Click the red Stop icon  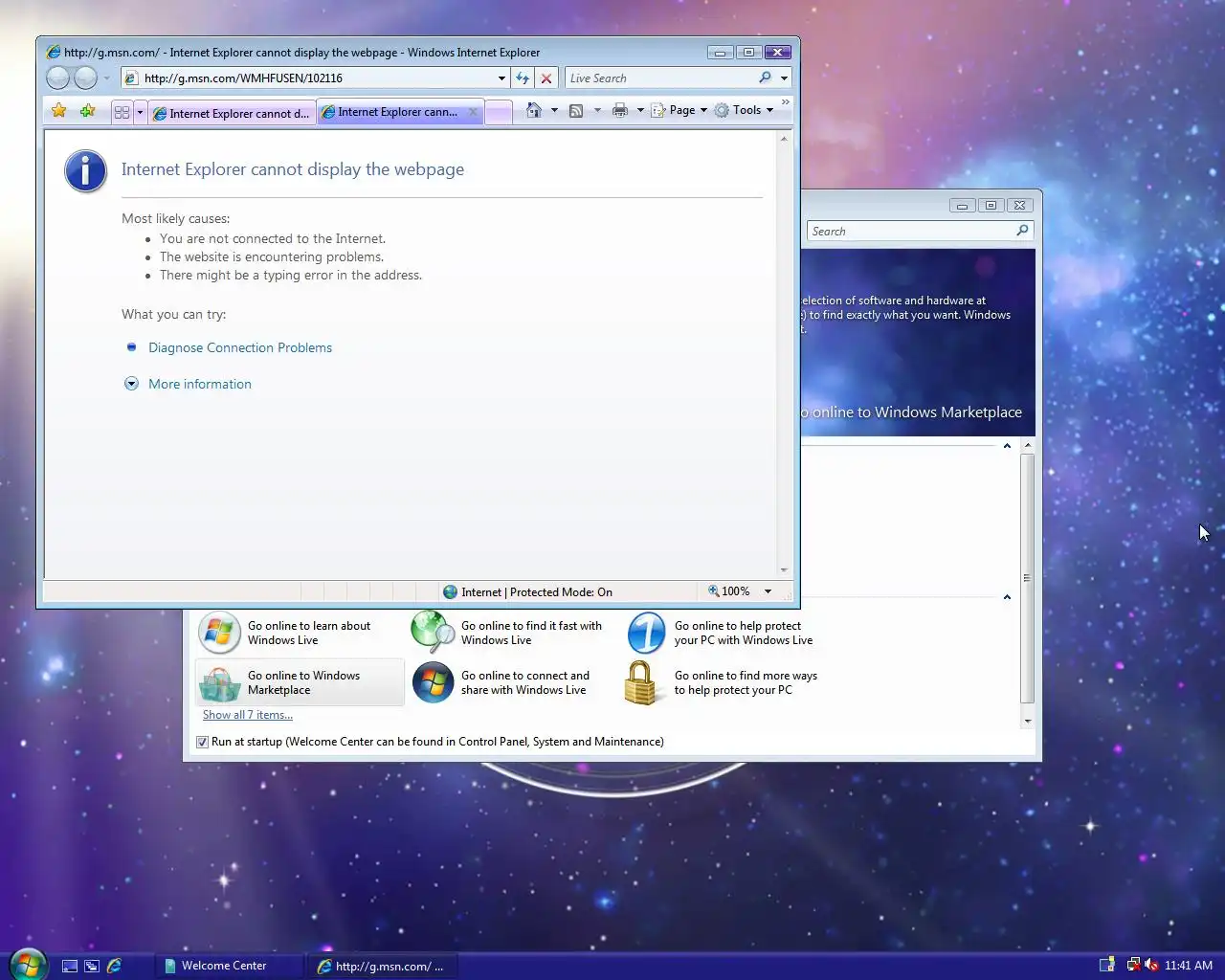[546, 78]
